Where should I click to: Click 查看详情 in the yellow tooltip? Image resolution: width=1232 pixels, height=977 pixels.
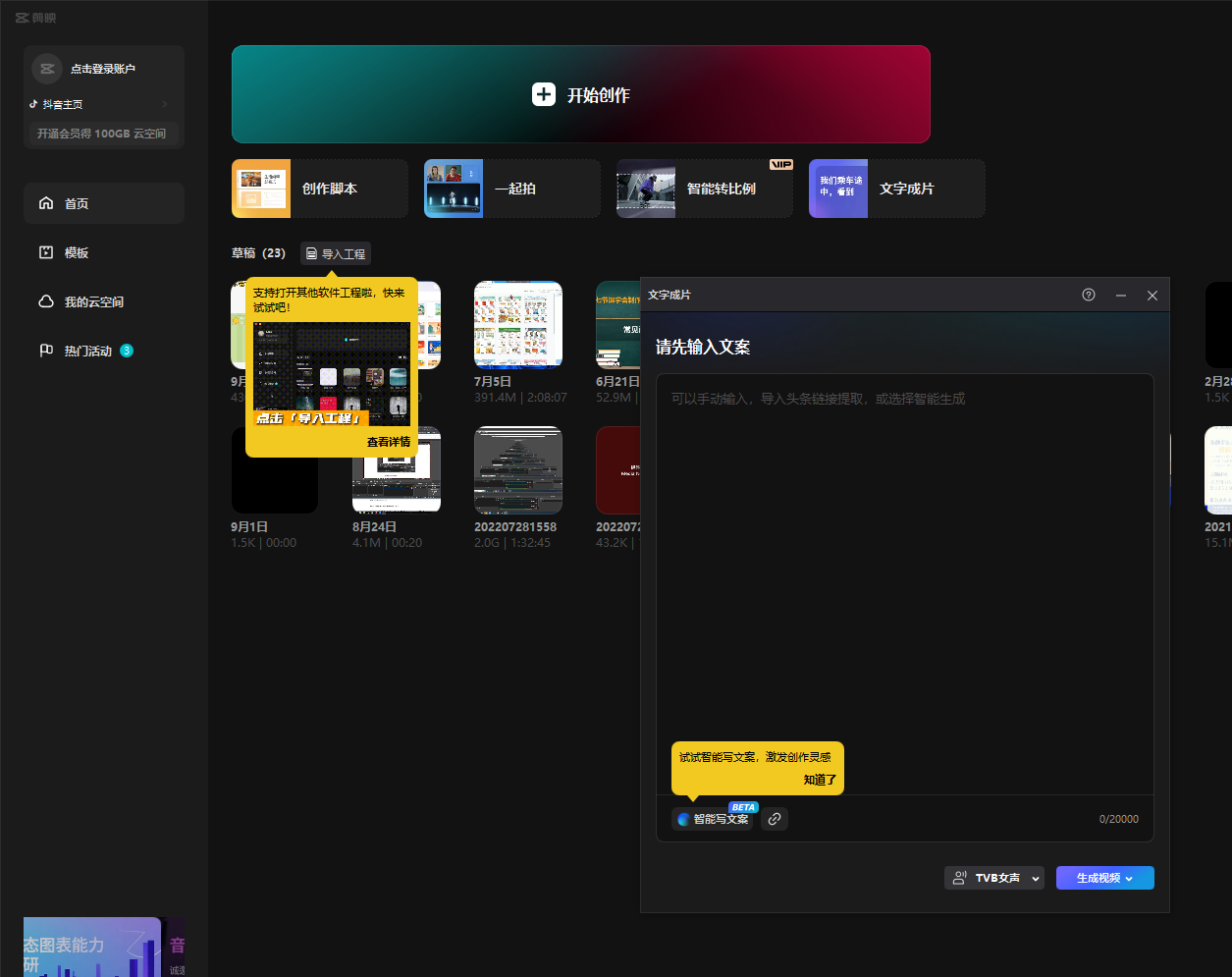click(389, 442)
